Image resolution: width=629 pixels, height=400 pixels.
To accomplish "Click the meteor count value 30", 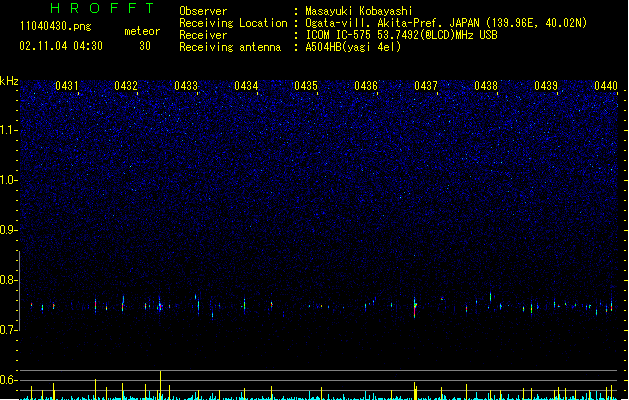I will 145,46.
